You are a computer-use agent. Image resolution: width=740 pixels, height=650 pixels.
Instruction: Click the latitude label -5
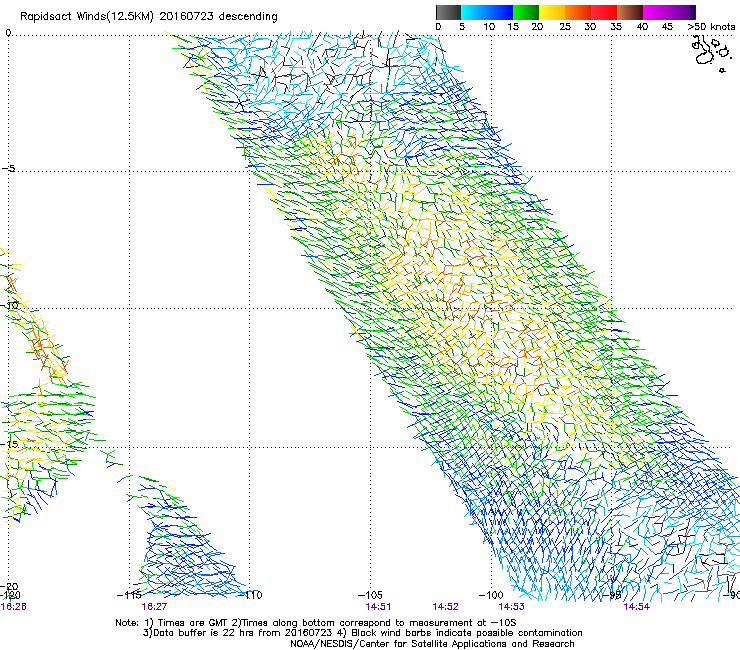tap(8, 169)
